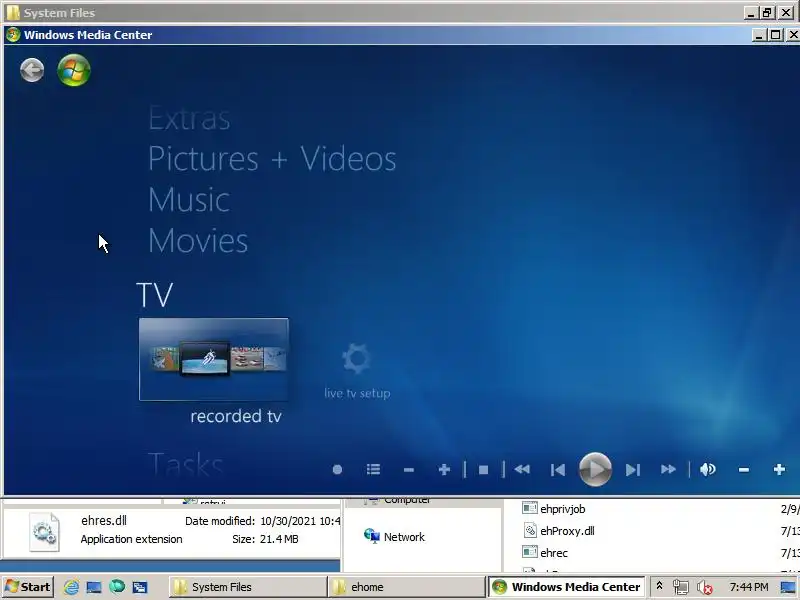The width and height of the screenshot is (800, 600).
Task: Increase volume with the plus button
Action: click(x=779, y=469)
